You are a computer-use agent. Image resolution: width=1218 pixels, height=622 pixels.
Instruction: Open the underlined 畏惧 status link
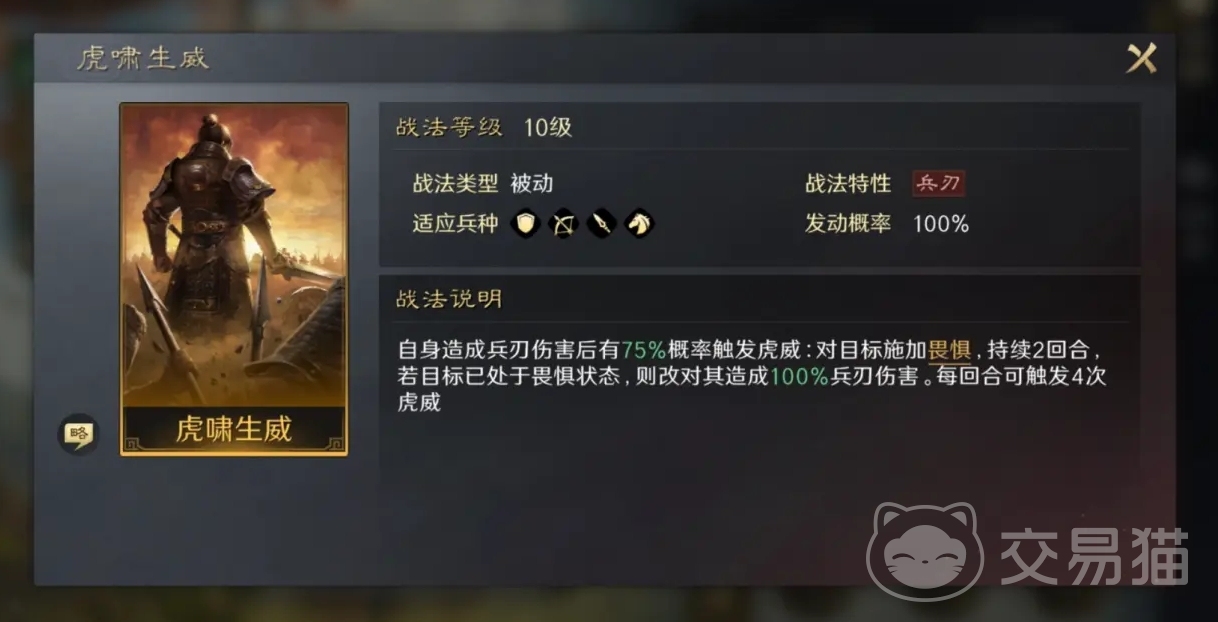[949, 351]
